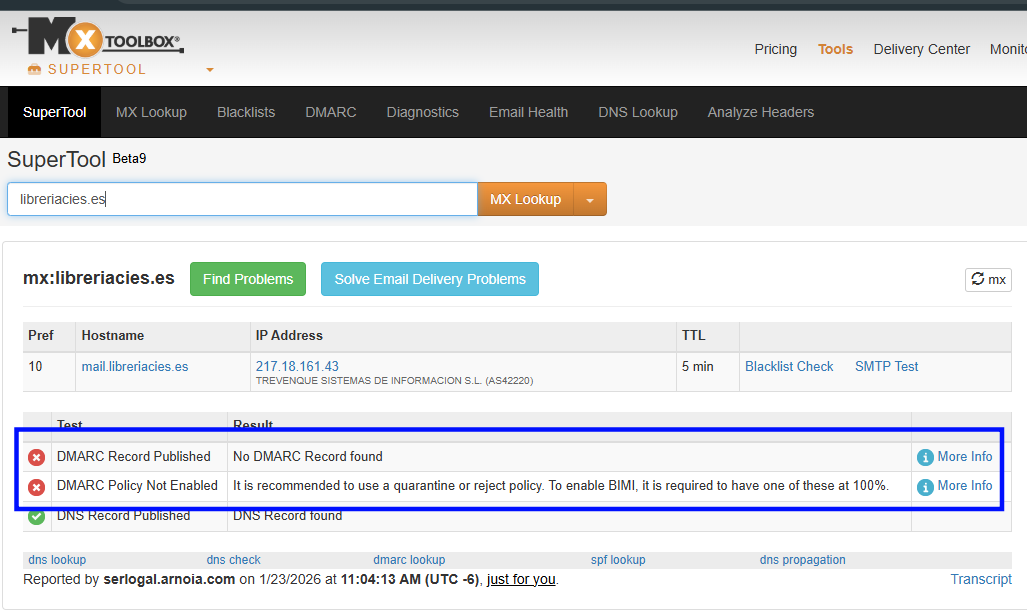Select the SuperTool tab
This screenshot has width=1027, height=613.
pos(54,112)
